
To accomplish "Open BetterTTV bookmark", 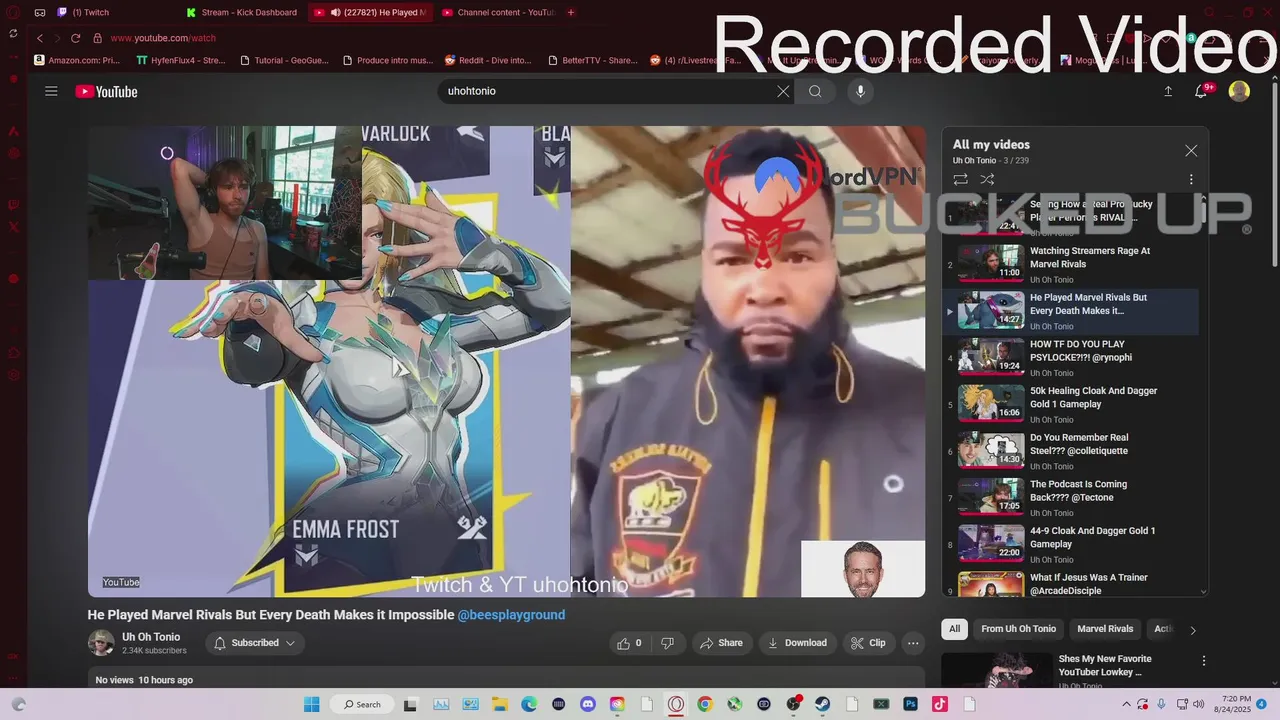I will click(592, 60).
